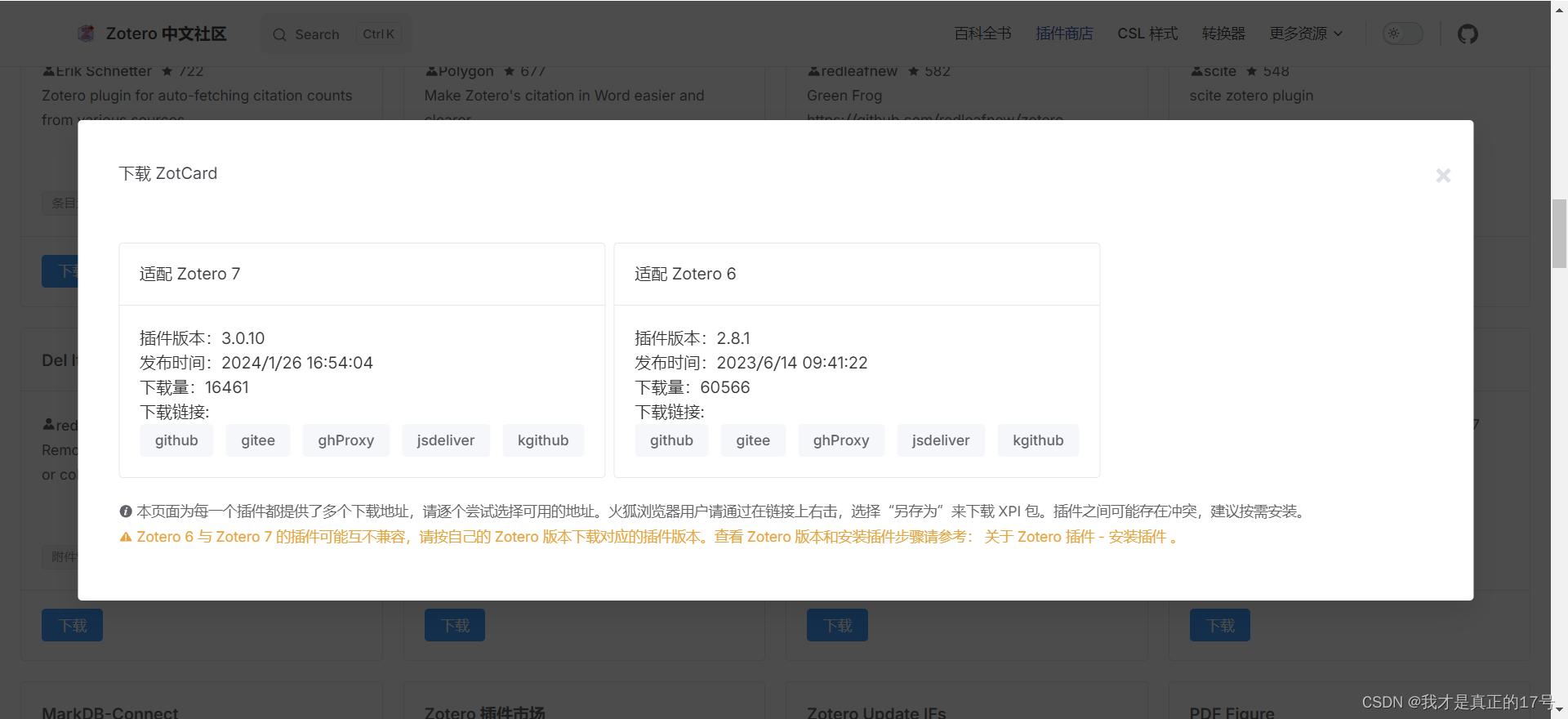
Task: Click the info circle icon before notice
Action: (x=126, y=511)
